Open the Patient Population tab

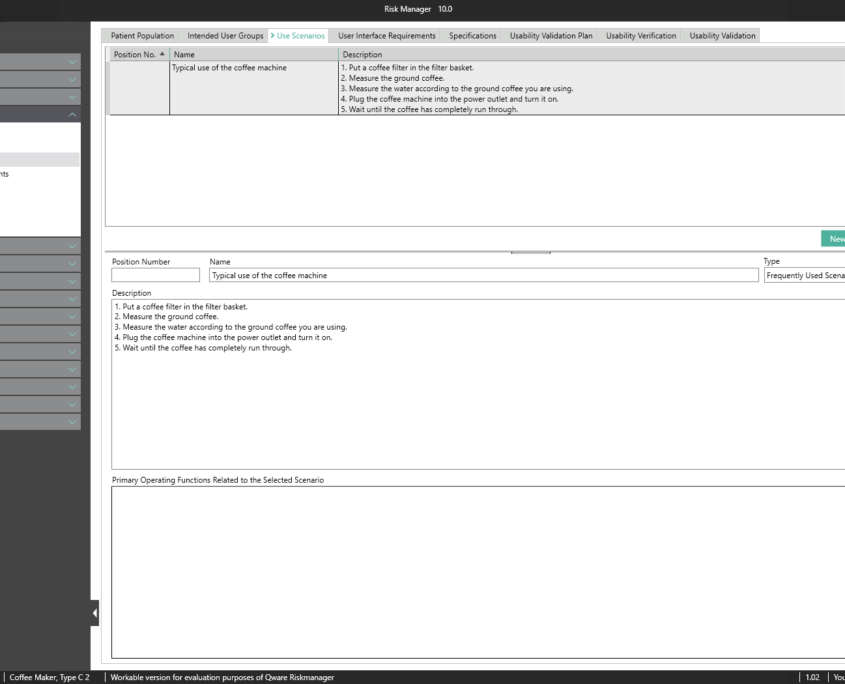coord(142,36)
